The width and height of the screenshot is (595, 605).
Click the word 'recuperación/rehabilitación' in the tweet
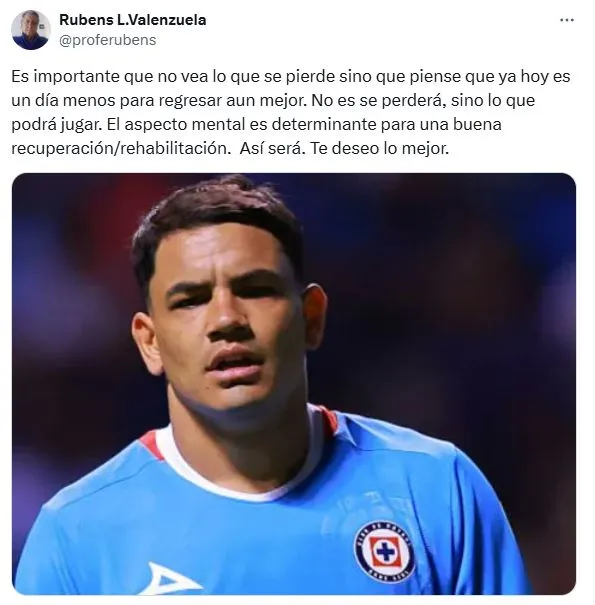pyautogui.click(x=121, y=149)
